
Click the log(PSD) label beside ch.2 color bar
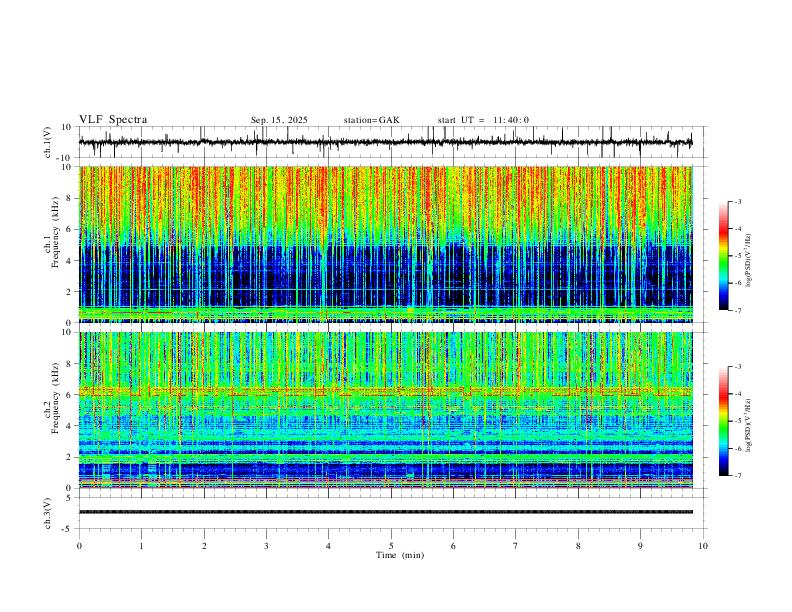pos(748,426)
